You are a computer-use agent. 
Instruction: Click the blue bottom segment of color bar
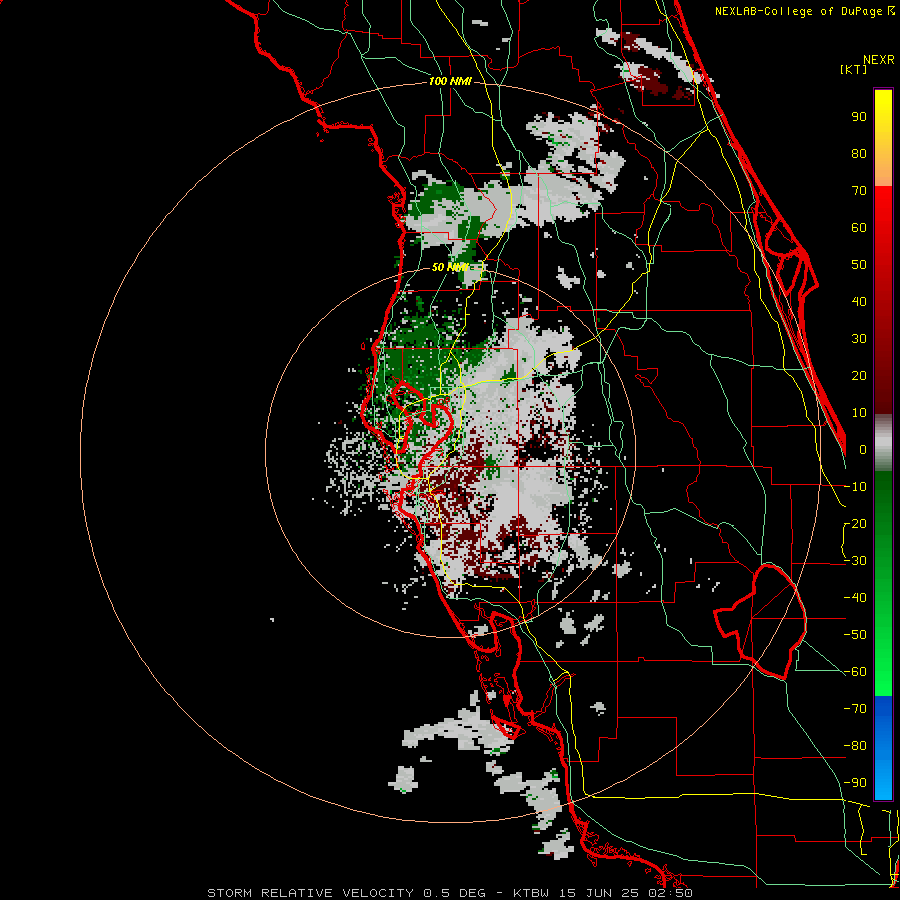883,748
